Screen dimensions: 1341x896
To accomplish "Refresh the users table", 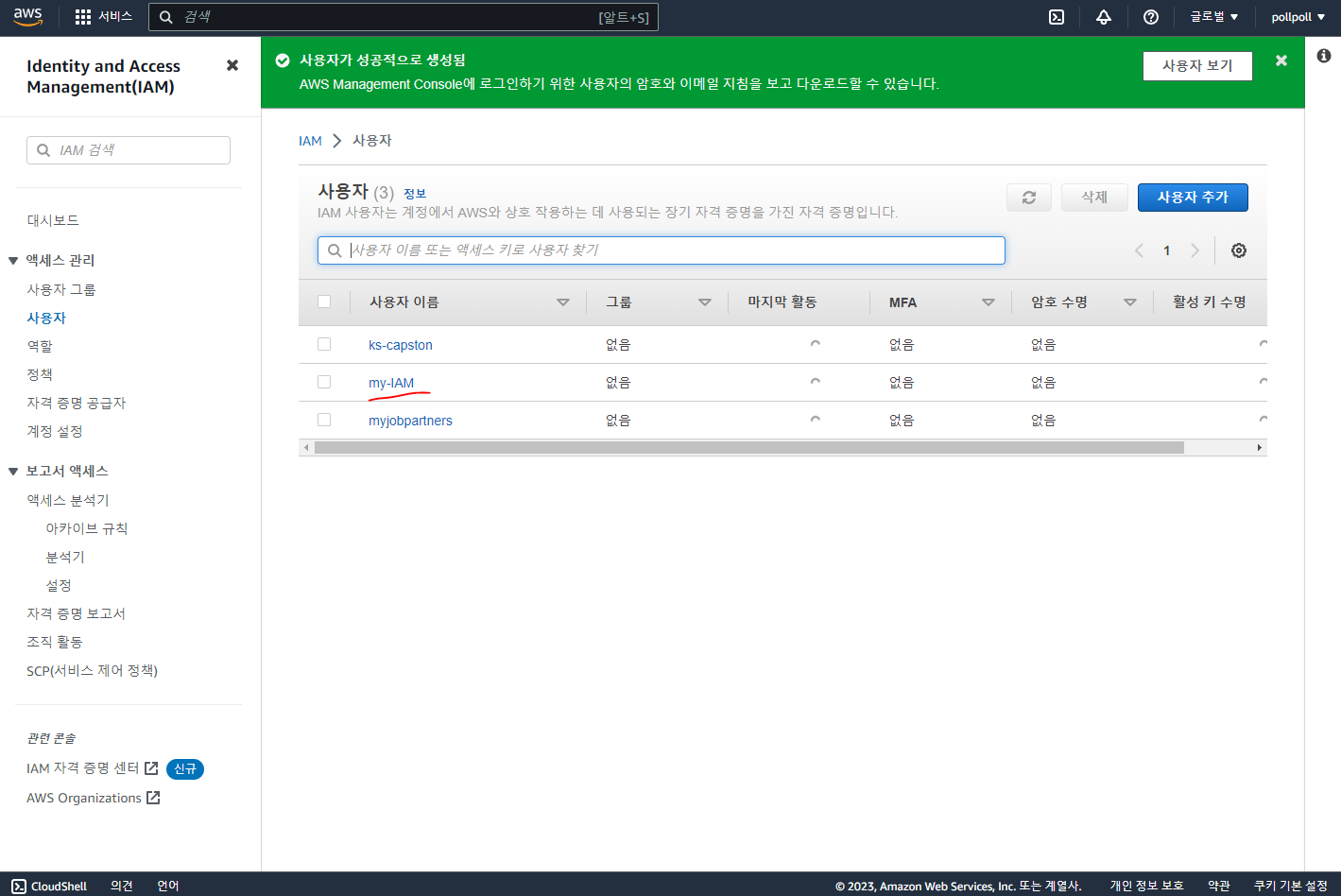I will [x=1029, y=198].
